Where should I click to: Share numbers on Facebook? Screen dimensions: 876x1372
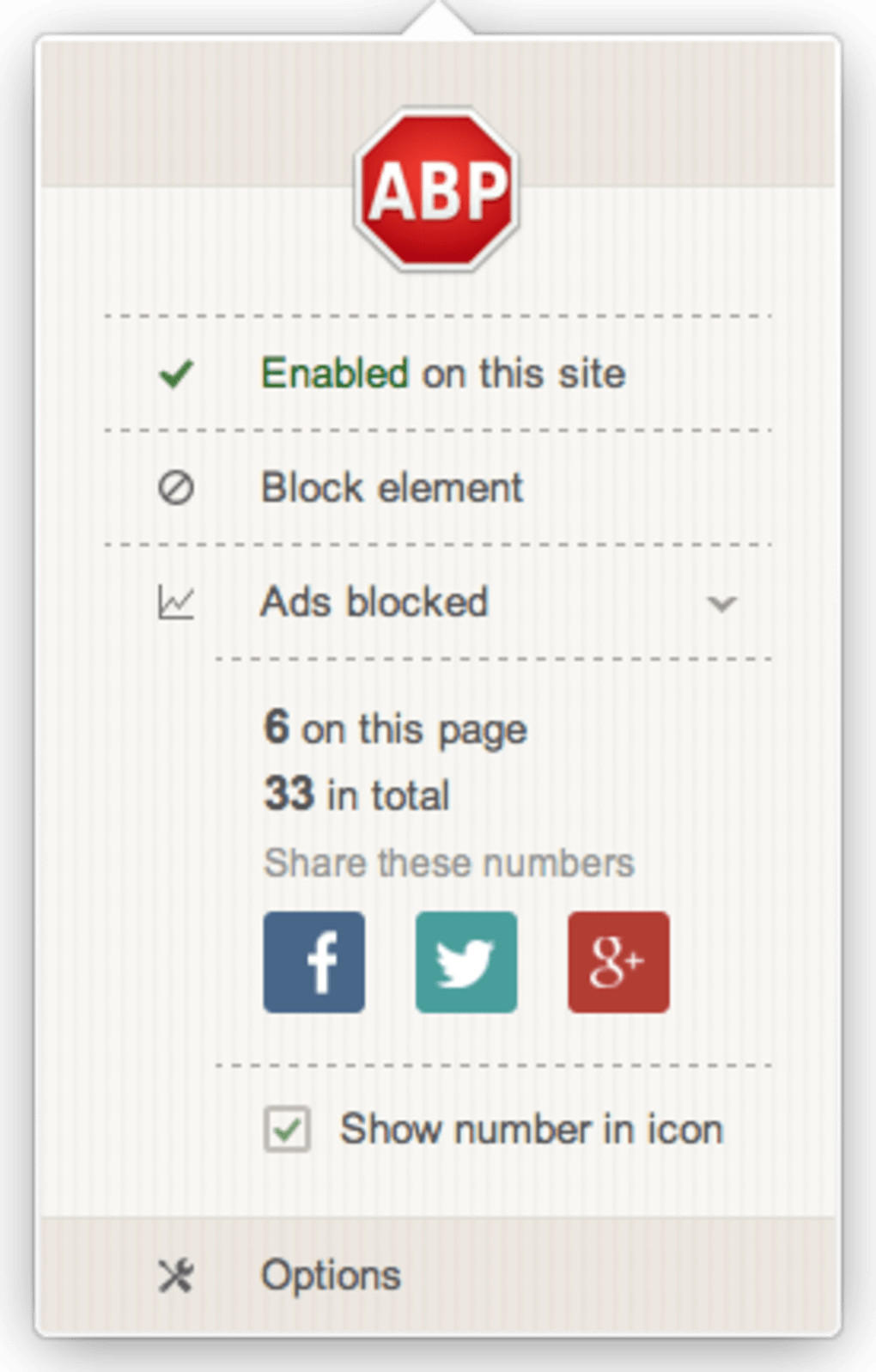[x=314, y=961]
